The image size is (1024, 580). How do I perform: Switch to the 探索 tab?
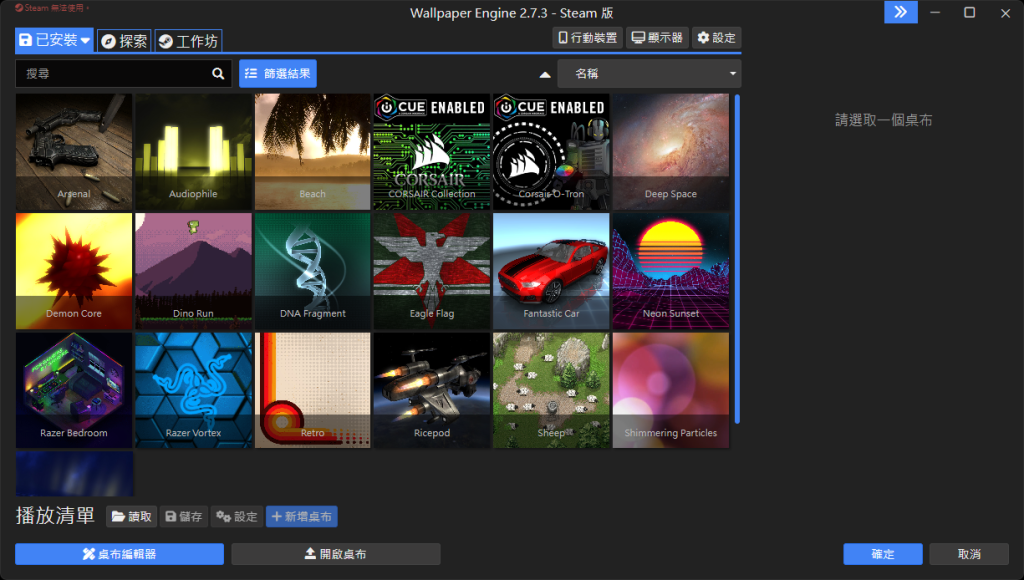point(124,41)
